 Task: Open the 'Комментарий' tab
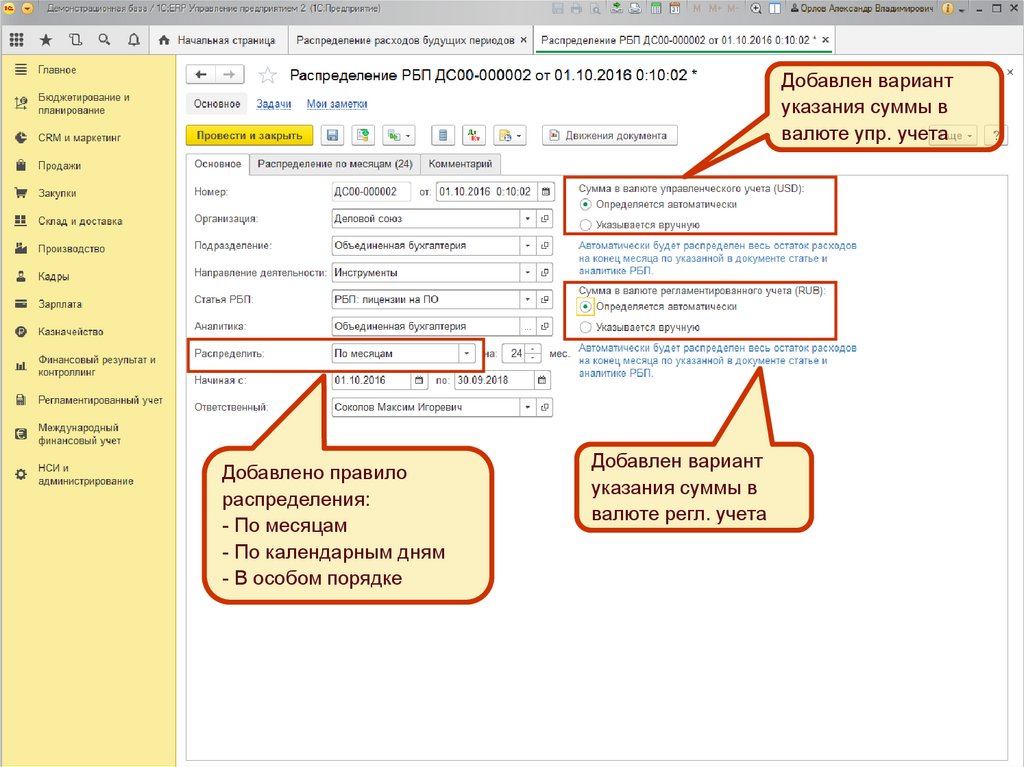click(460, 164)
